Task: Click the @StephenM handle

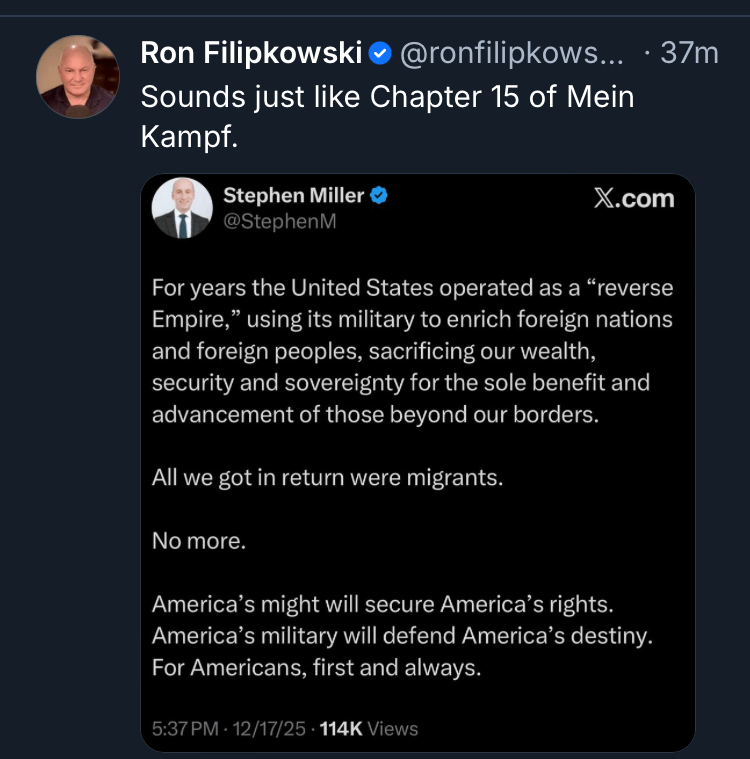Action: click(x=280, y=222)
